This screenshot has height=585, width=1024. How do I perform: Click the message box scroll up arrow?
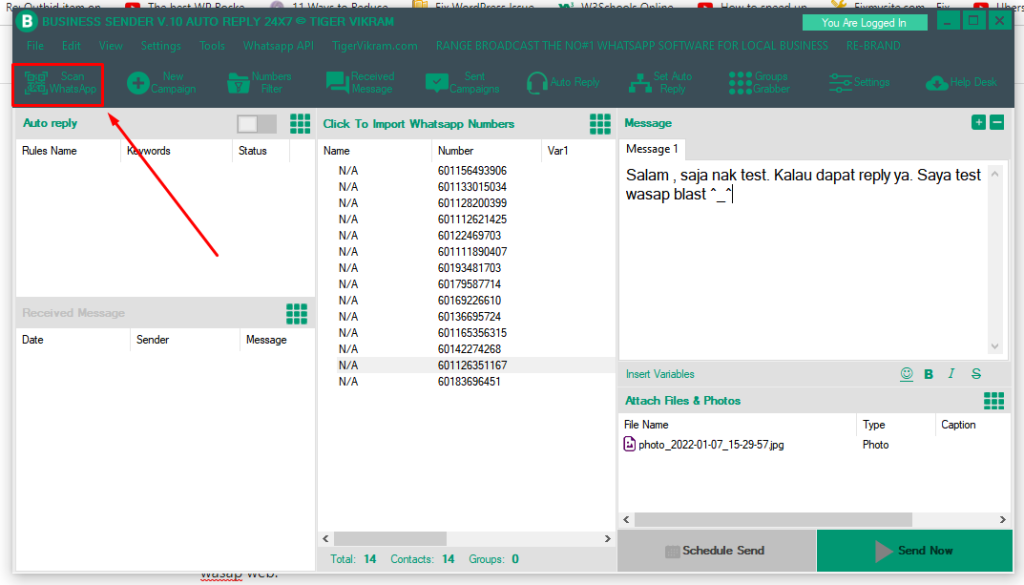(995, 174)
